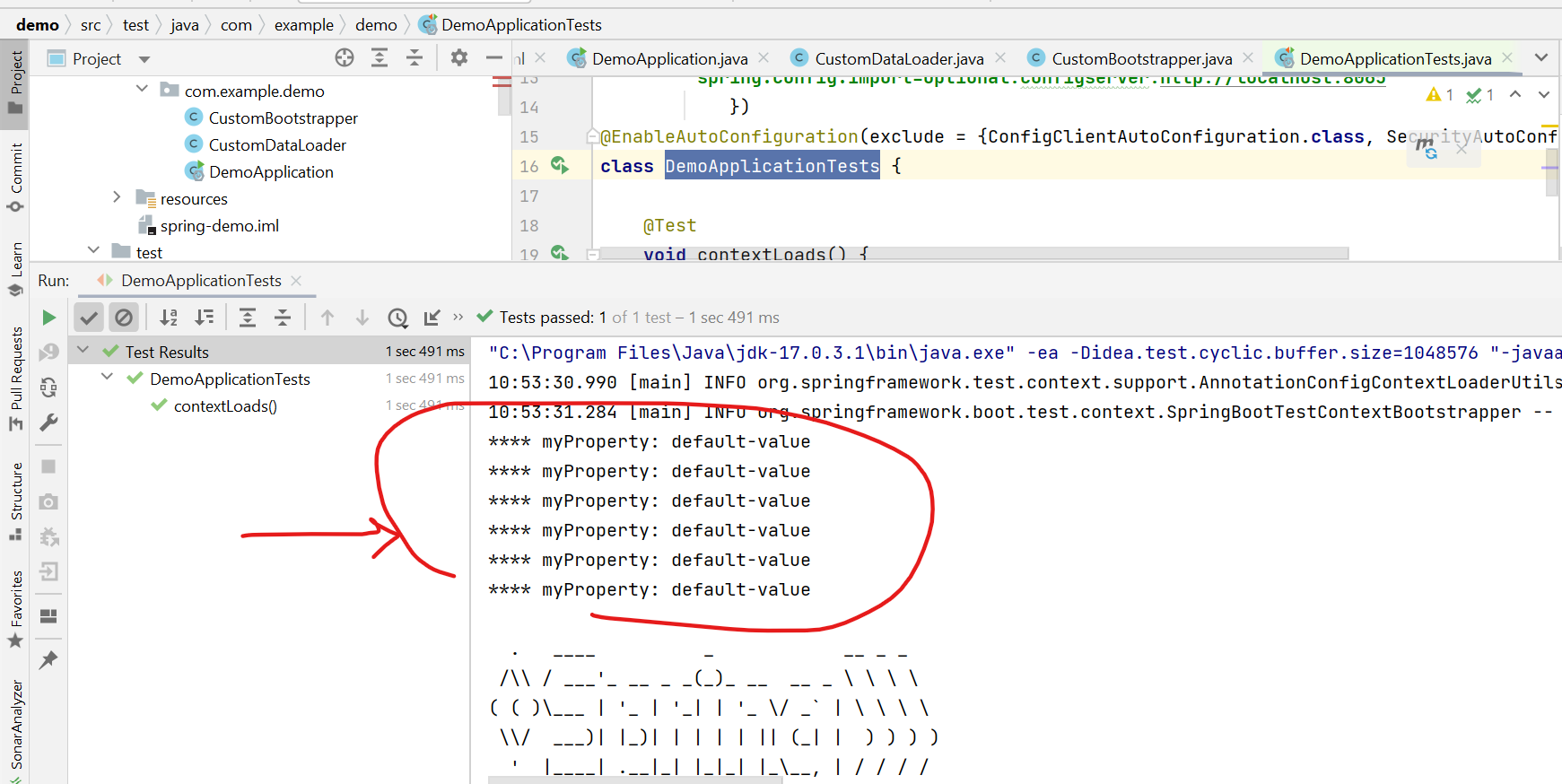Go to previous failed test arrow
Image resolution: width=1562 pixels, height=784 pixels.
pos(327,318)
